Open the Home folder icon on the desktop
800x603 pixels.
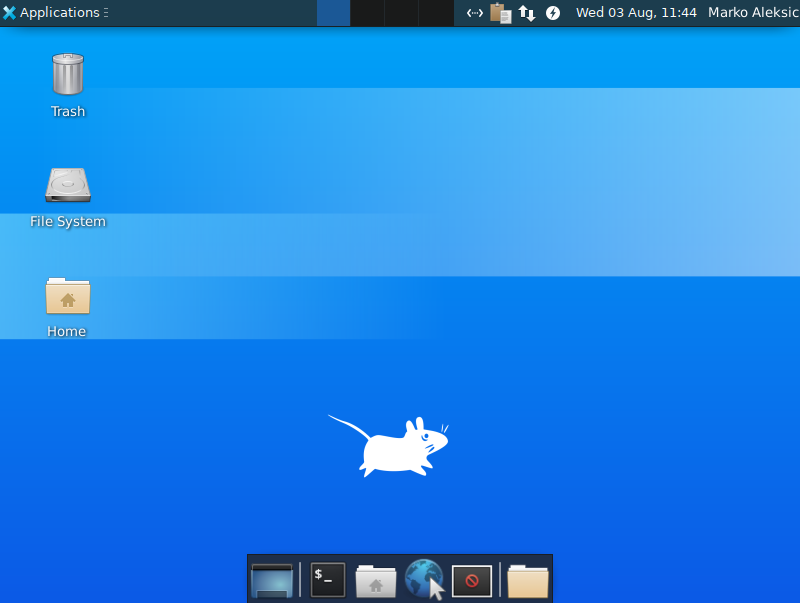(x=67, y=295)
